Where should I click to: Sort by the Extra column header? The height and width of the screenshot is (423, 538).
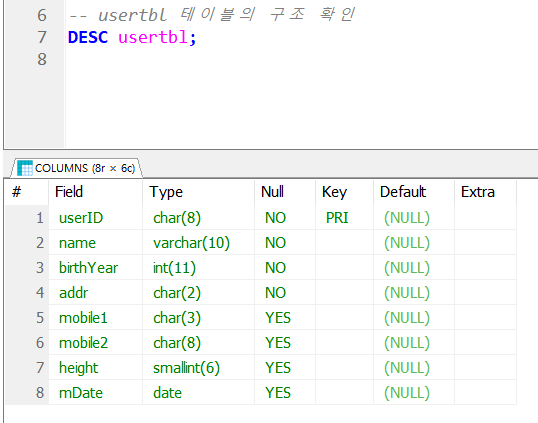pyautogui.click(x=485, y=192)
